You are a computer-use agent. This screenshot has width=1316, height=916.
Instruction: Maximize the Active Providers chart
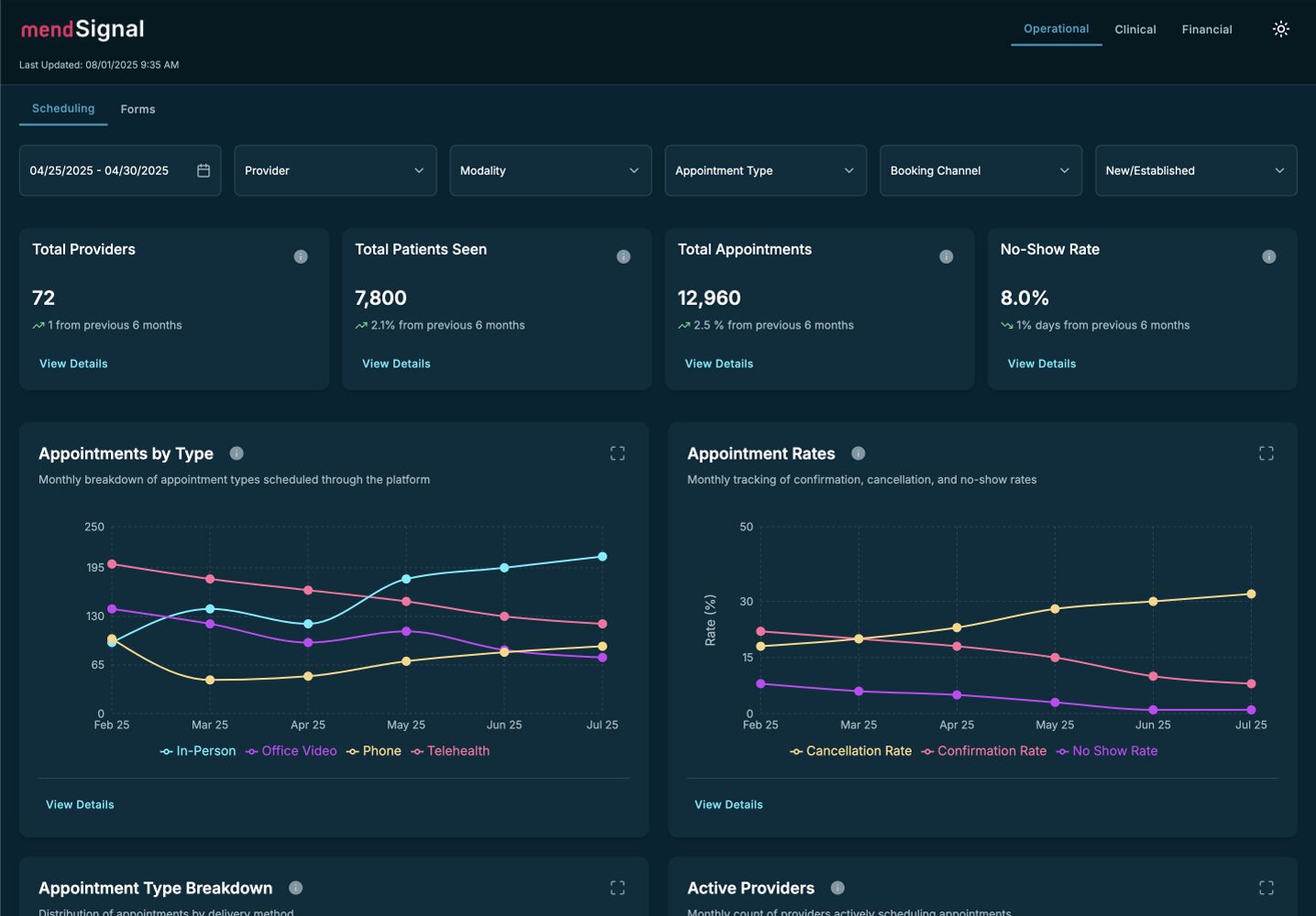tap(1266, 888)
